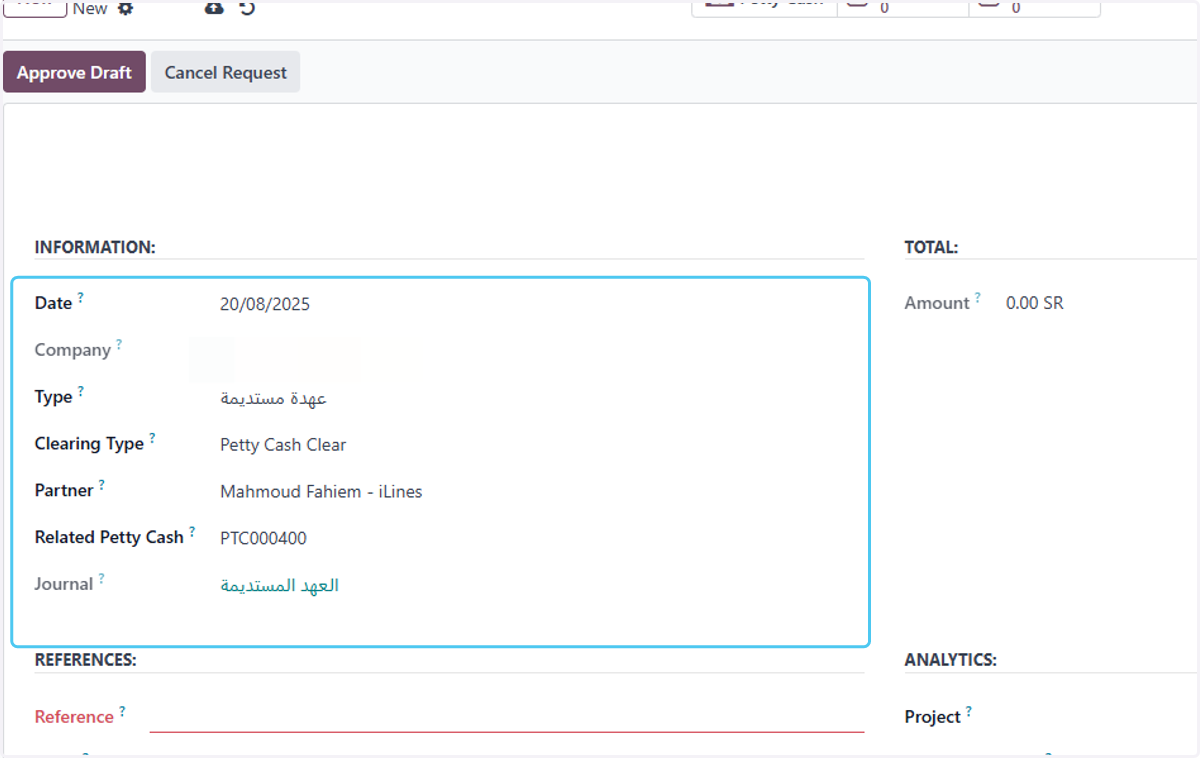1200x758 pixels.
Task: Click the Approve Draft button
Action: click(x=74, y=72)
